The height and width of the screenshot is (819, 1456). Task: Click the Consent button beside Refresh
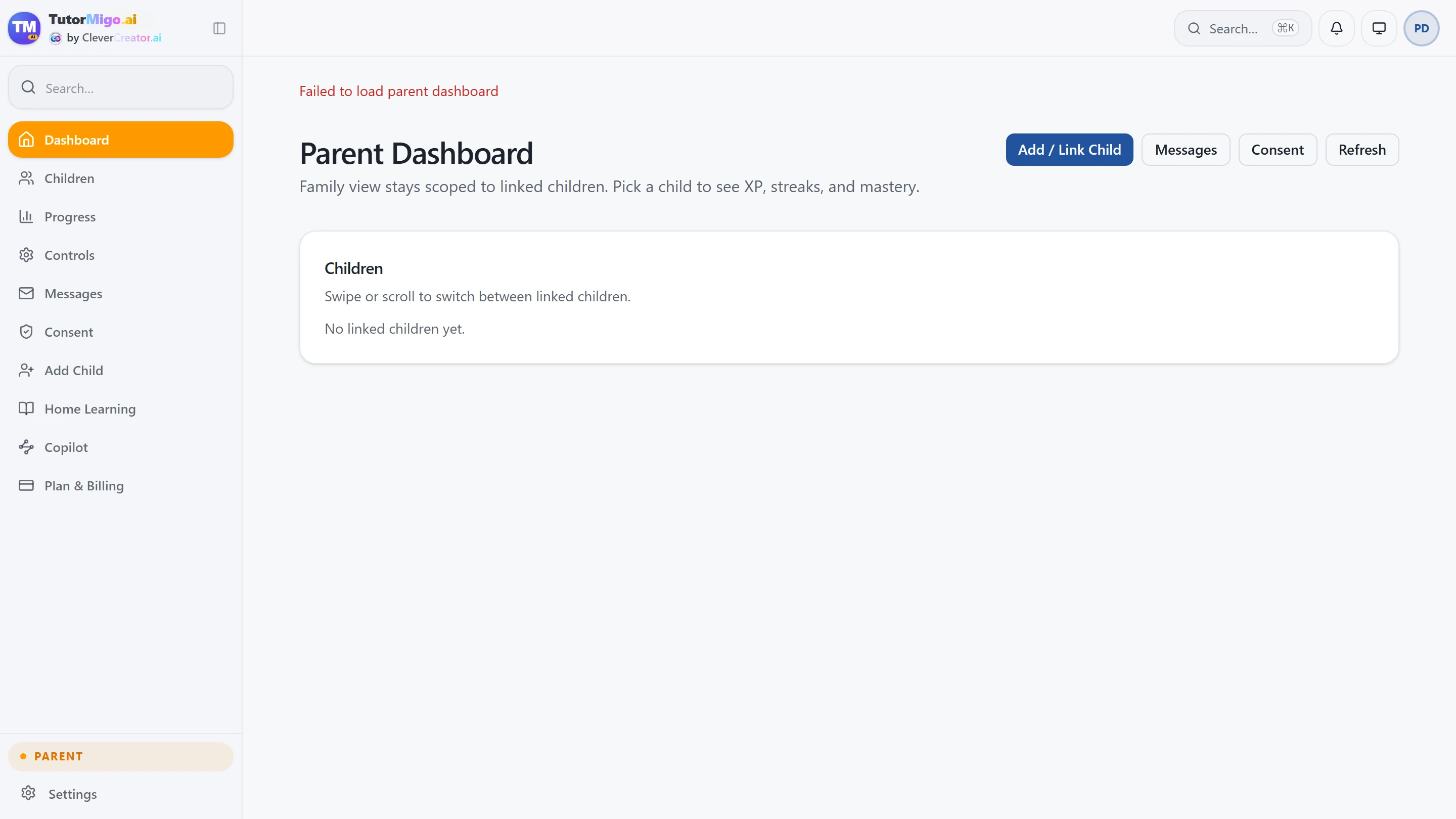pyautogui.click(x=1278, y=150)
